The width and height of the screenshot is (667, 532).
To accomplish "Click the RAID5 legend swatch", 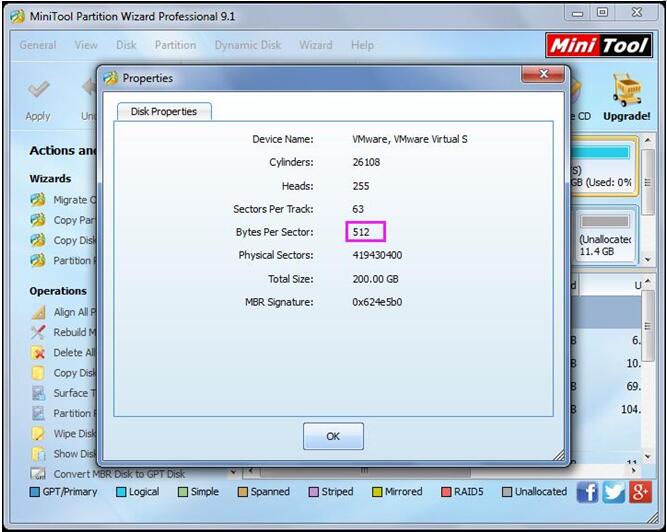I will coord(446,492).
